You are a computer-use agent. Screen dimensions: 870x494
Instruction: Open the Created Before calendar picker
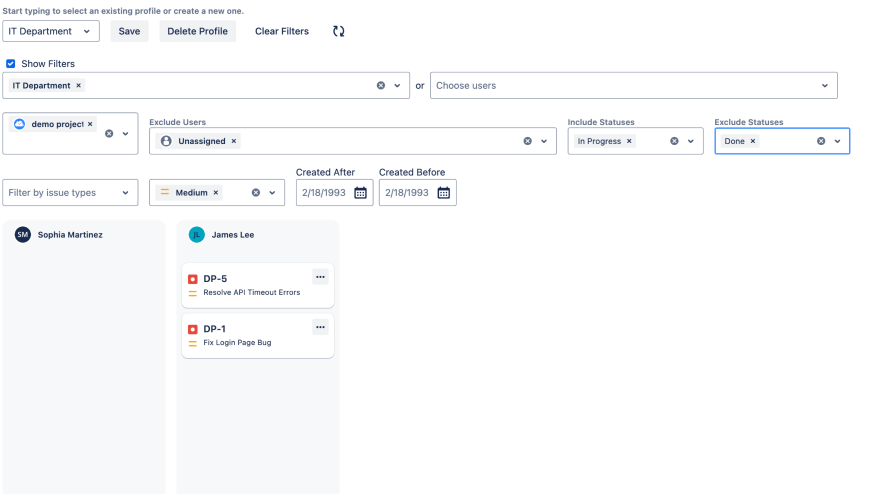click(444, 193)
